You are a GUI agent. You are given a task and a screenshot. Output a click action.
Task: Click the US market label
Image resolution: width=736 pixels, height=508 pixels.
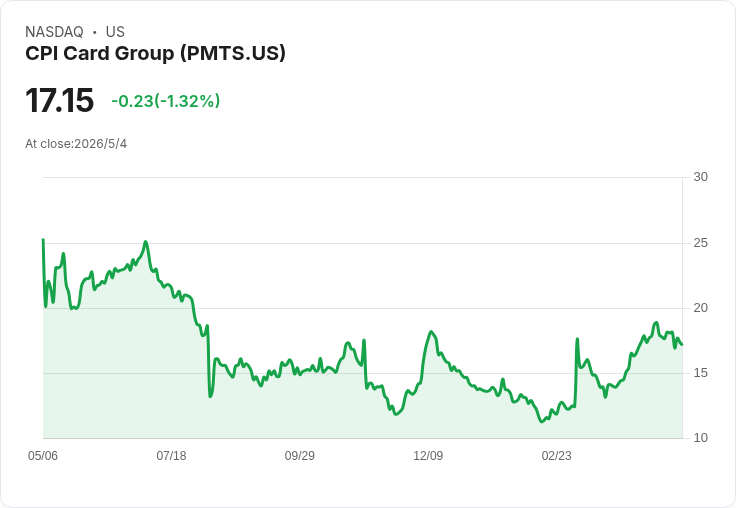click(115, 32)
